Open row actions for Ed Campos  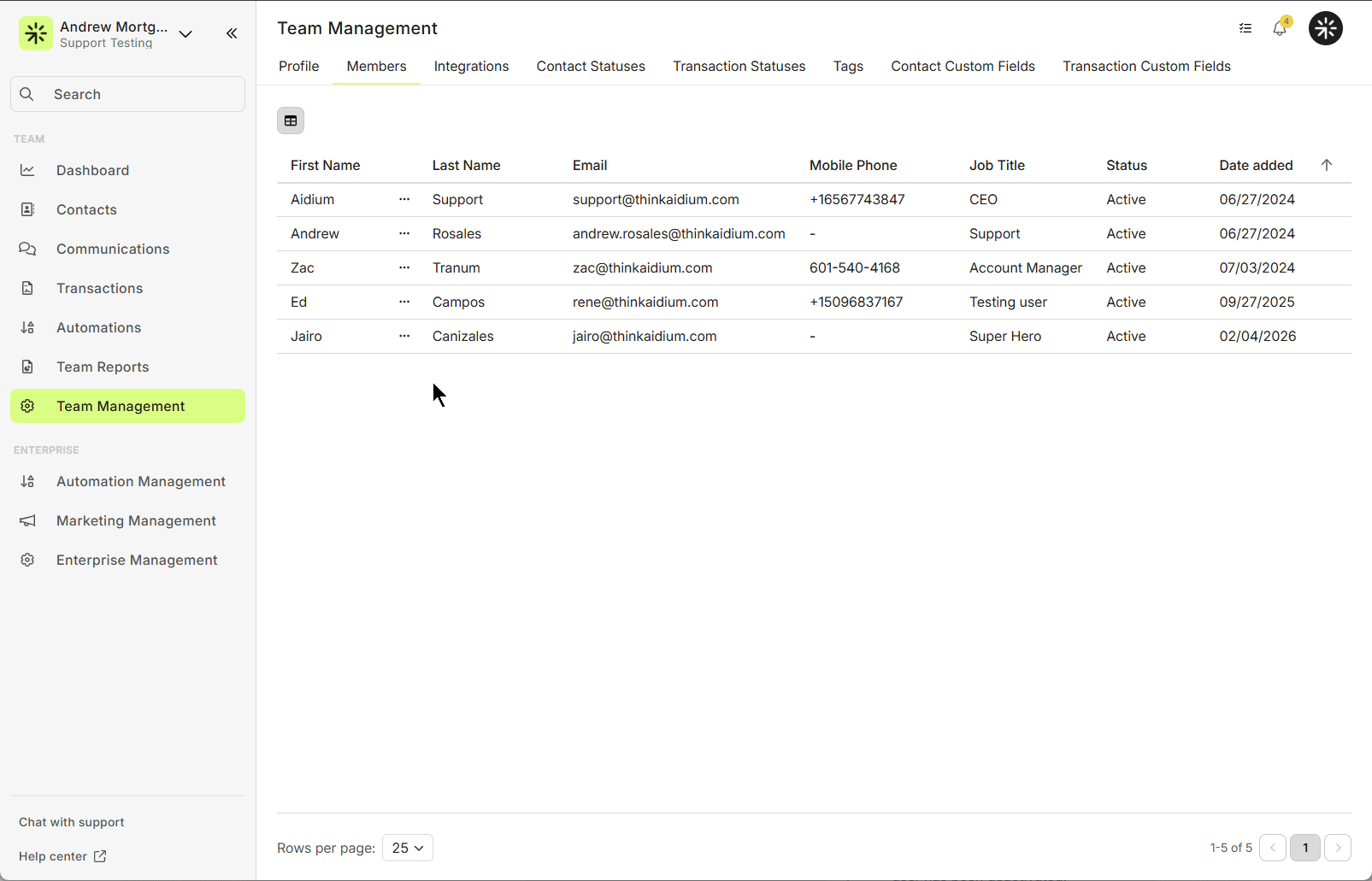pyautogui.click(x=404, y=302)
